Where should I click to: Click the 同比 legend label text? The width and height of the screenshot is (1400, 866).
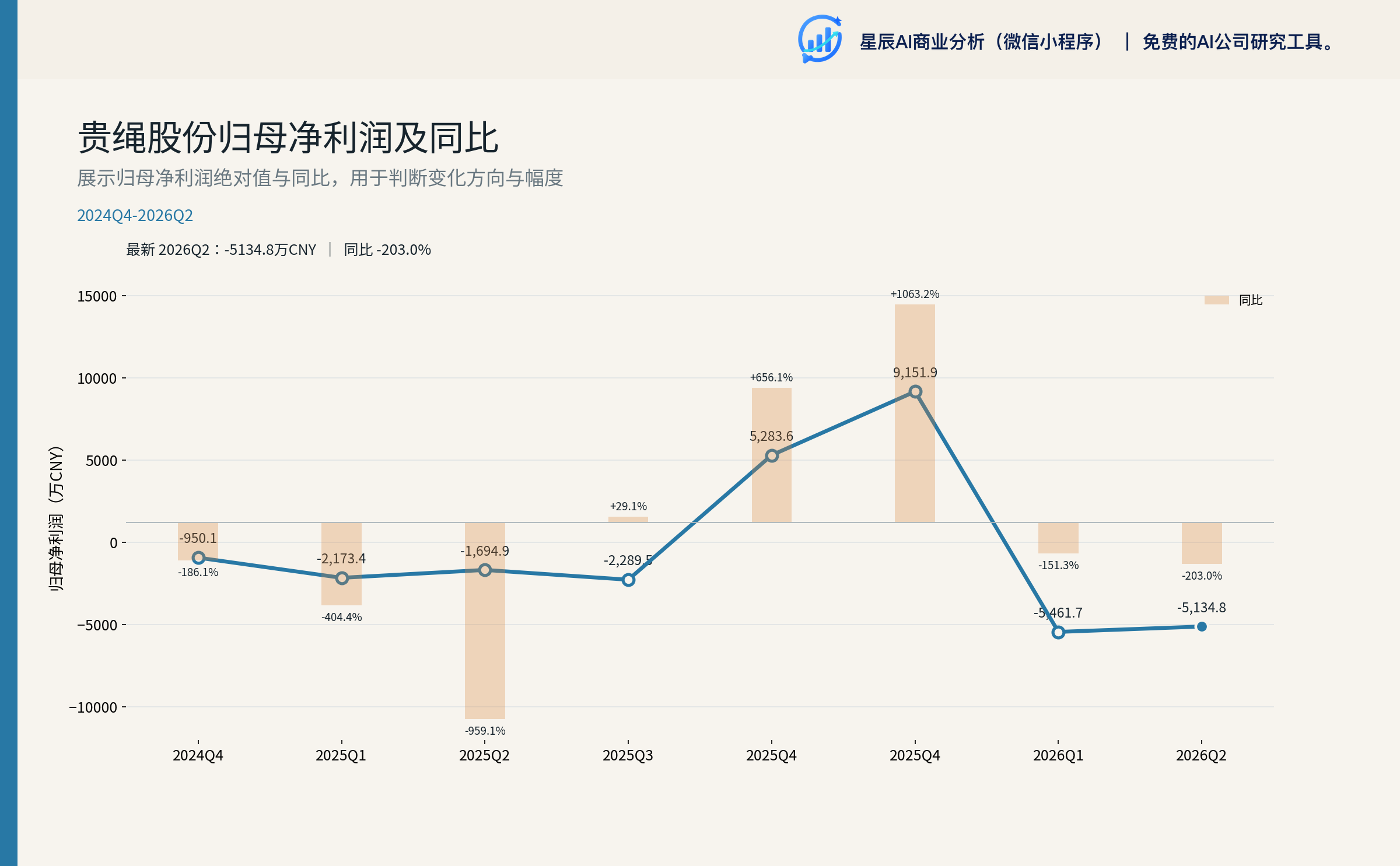pos(1250,300)
